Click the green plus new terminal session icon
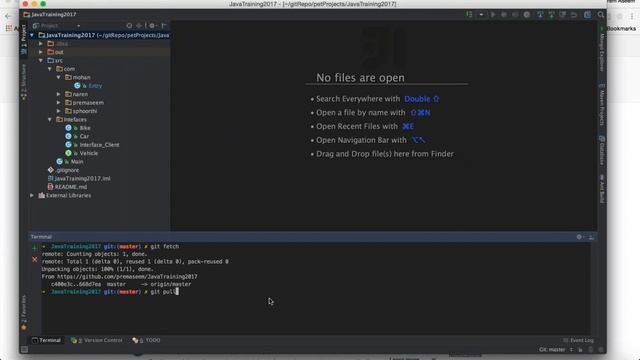 (35, 247)
